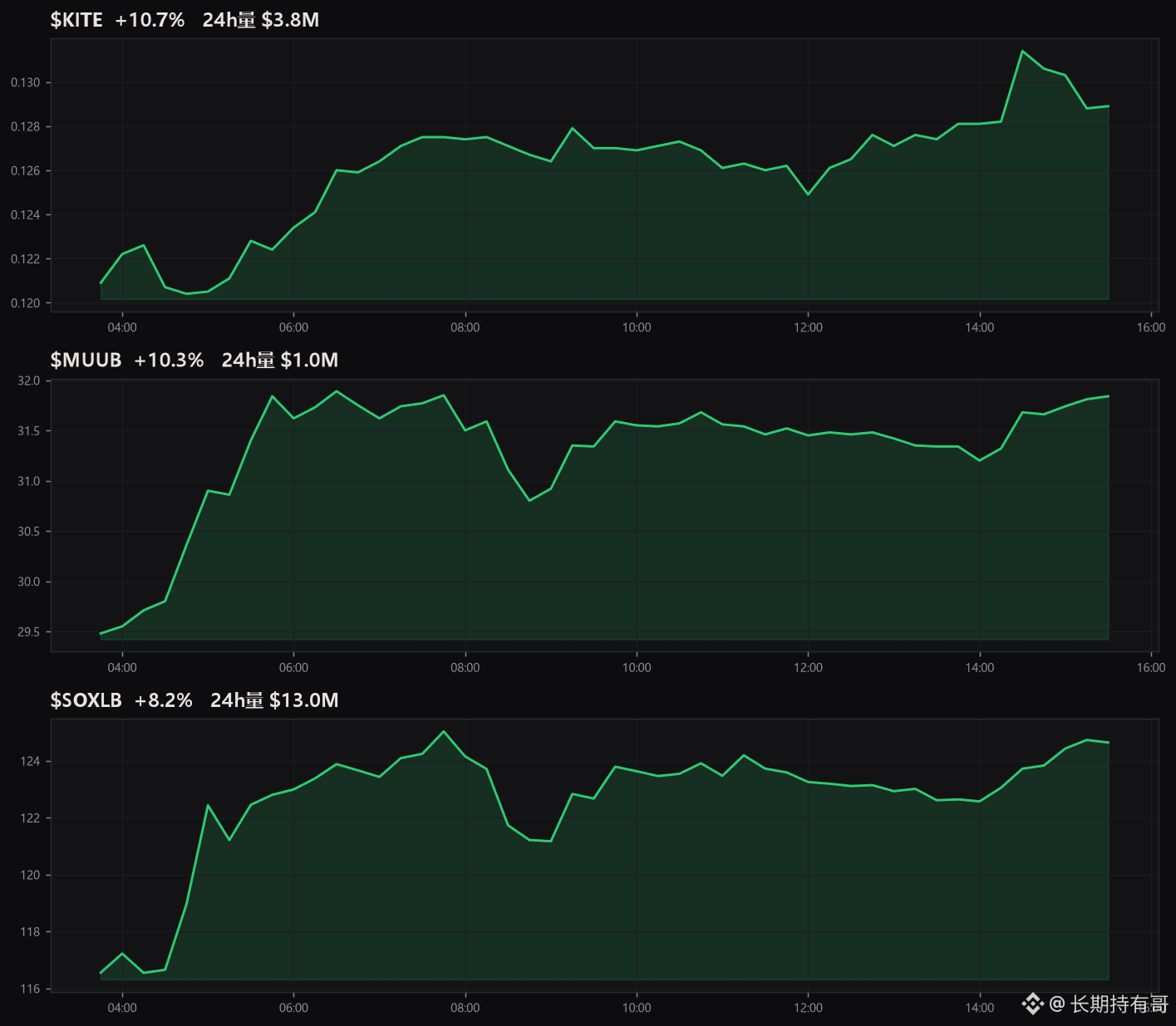Click the 0.124 price axis label
This screenshot has height=1026, width=1176.
coord(25,214)
